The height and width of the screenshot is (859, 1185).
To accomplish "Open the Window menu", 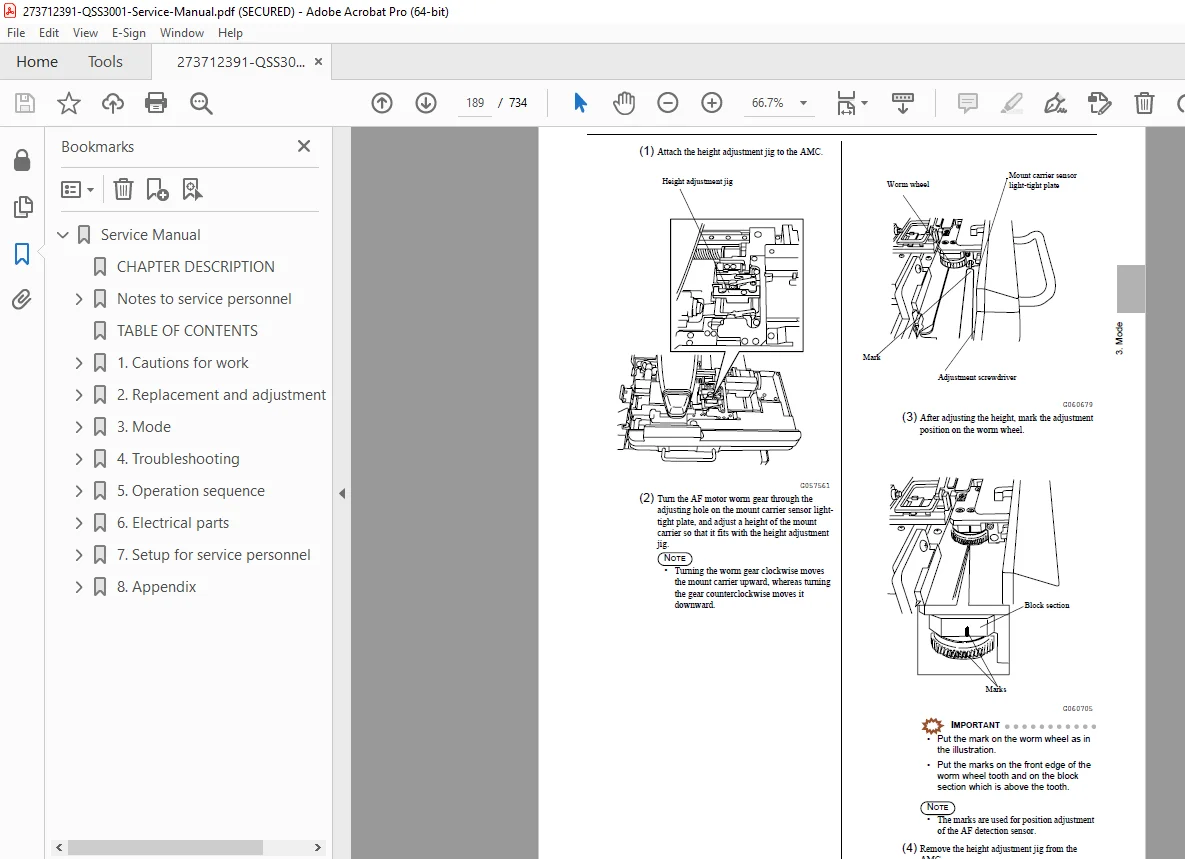I will (x=181, y=32).
